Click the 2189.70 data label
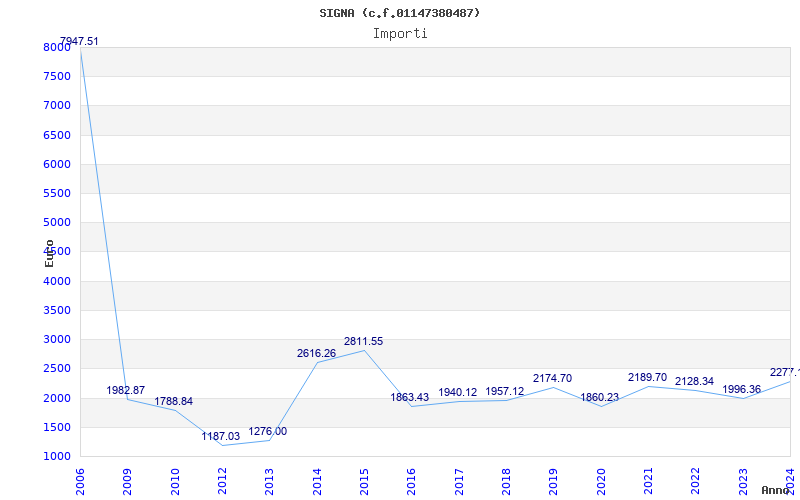Viewport: 800px width, 500px height. (x=647, y=377)
